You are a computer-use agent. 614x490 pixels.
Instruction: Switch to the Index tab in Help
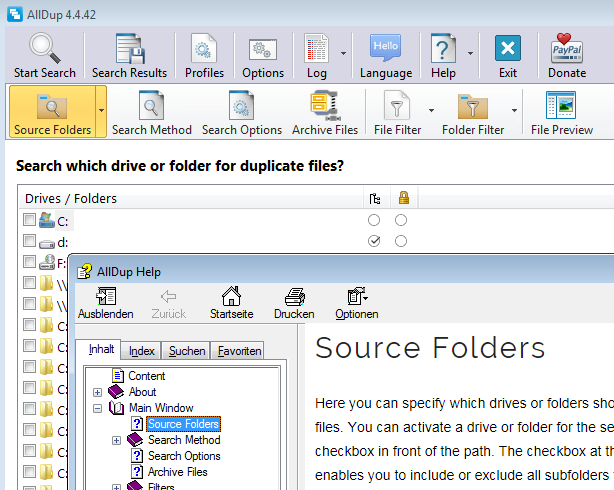pos(142,351)
